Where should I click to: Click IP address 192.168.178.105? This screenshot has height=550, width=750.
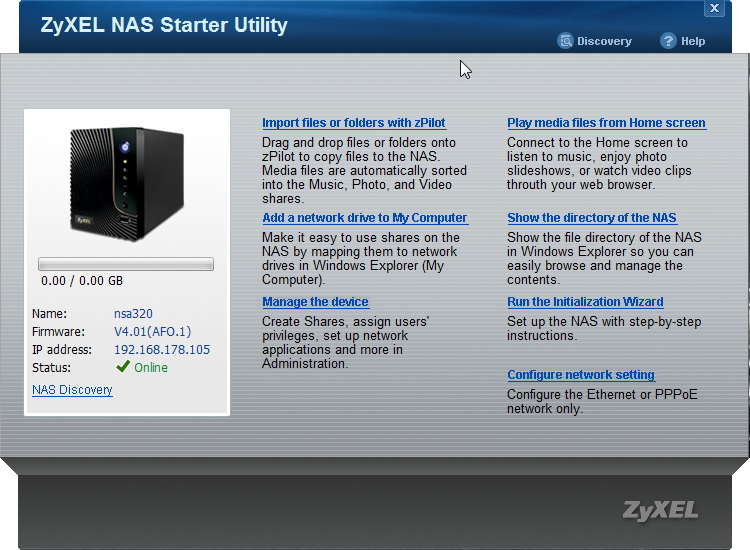coord(162,350)
